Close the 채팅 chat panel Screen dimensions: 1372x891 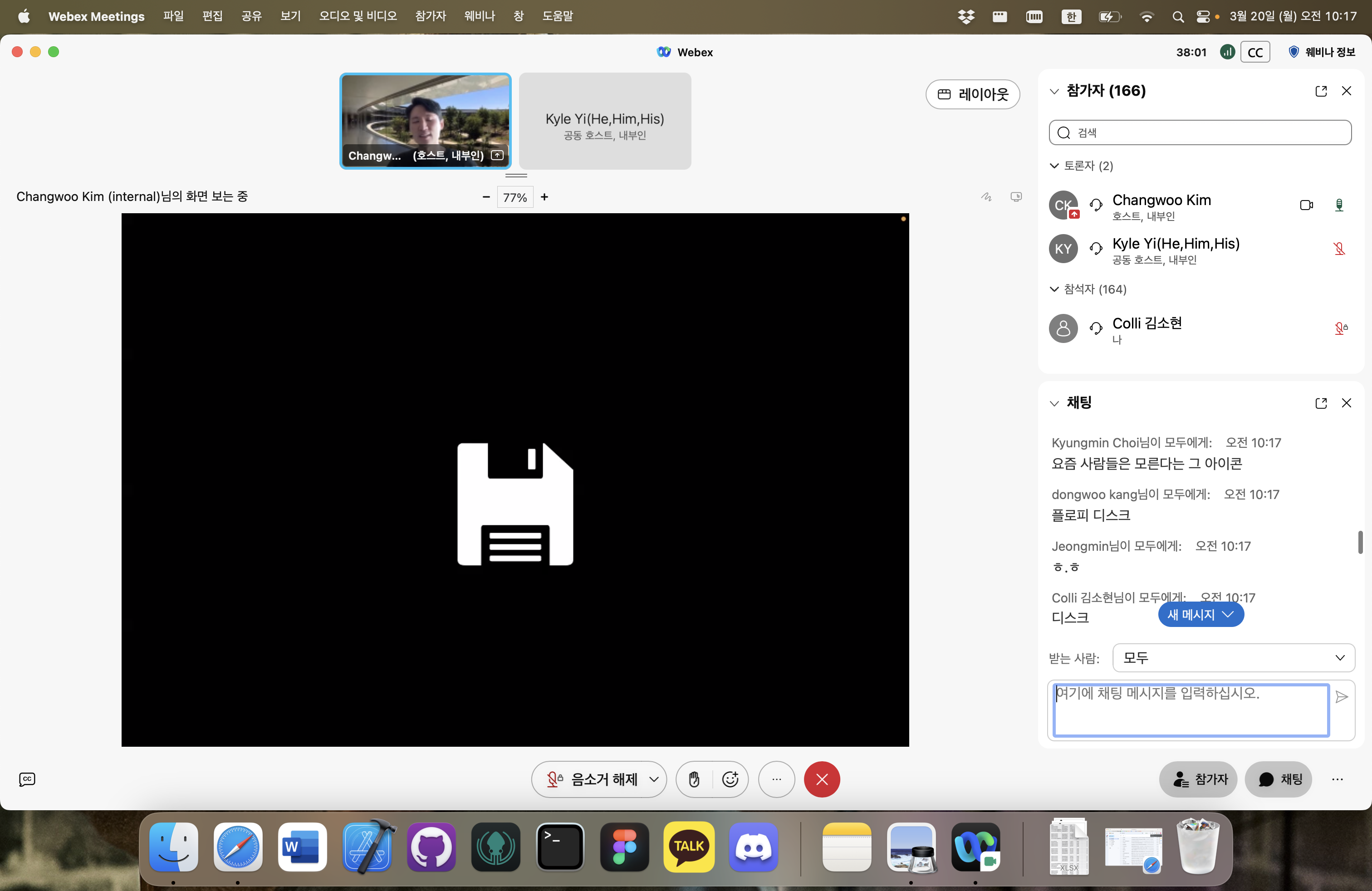pyautogui.click(x=1346, y=403)
